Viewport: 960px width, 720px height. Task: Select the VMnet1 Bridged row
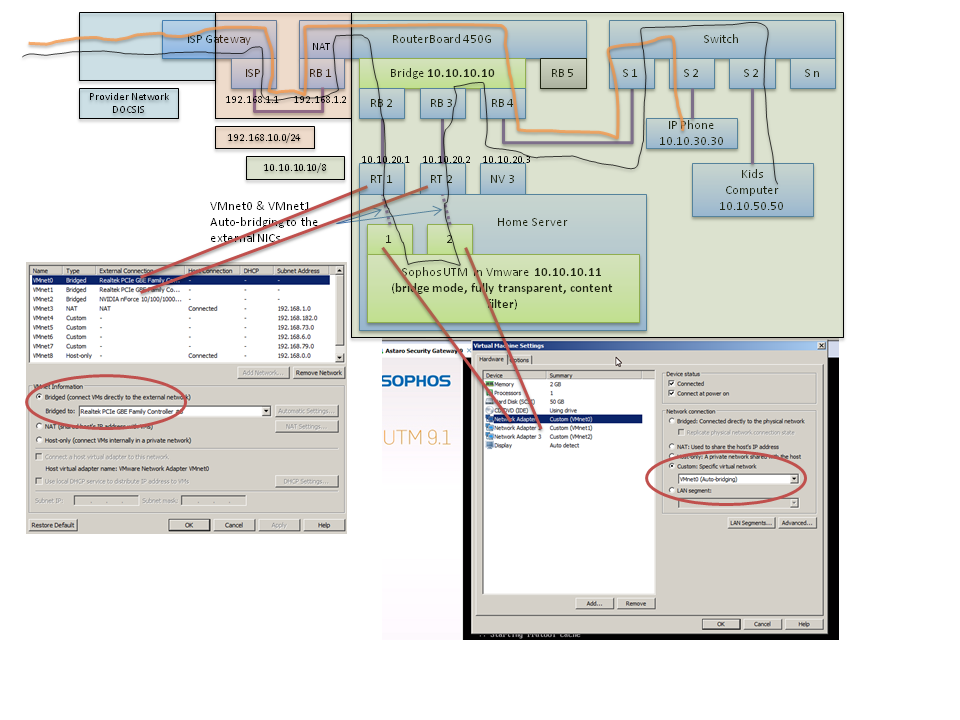181,290
